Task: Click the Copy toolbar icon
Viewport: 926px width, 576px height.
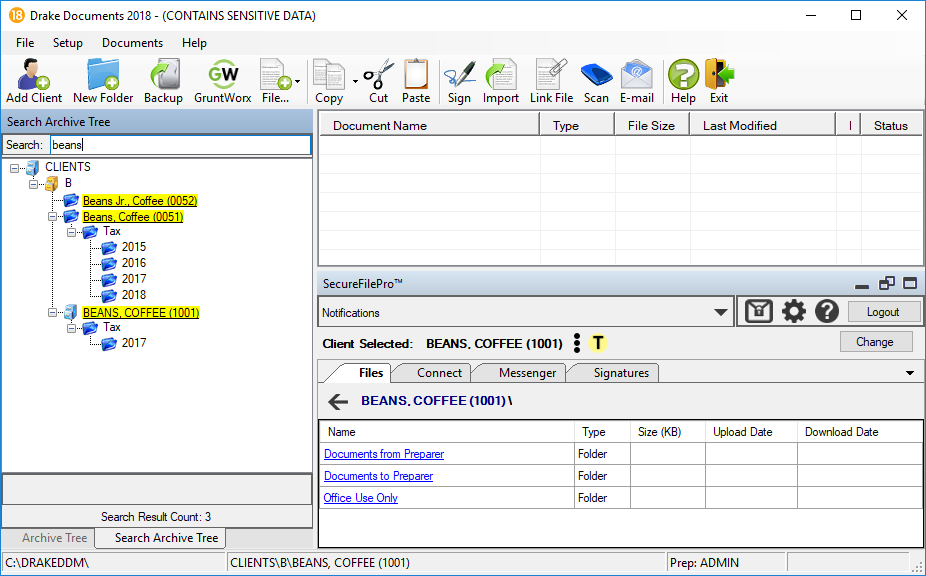Action: pyautogui.click(x=329, y=81)
